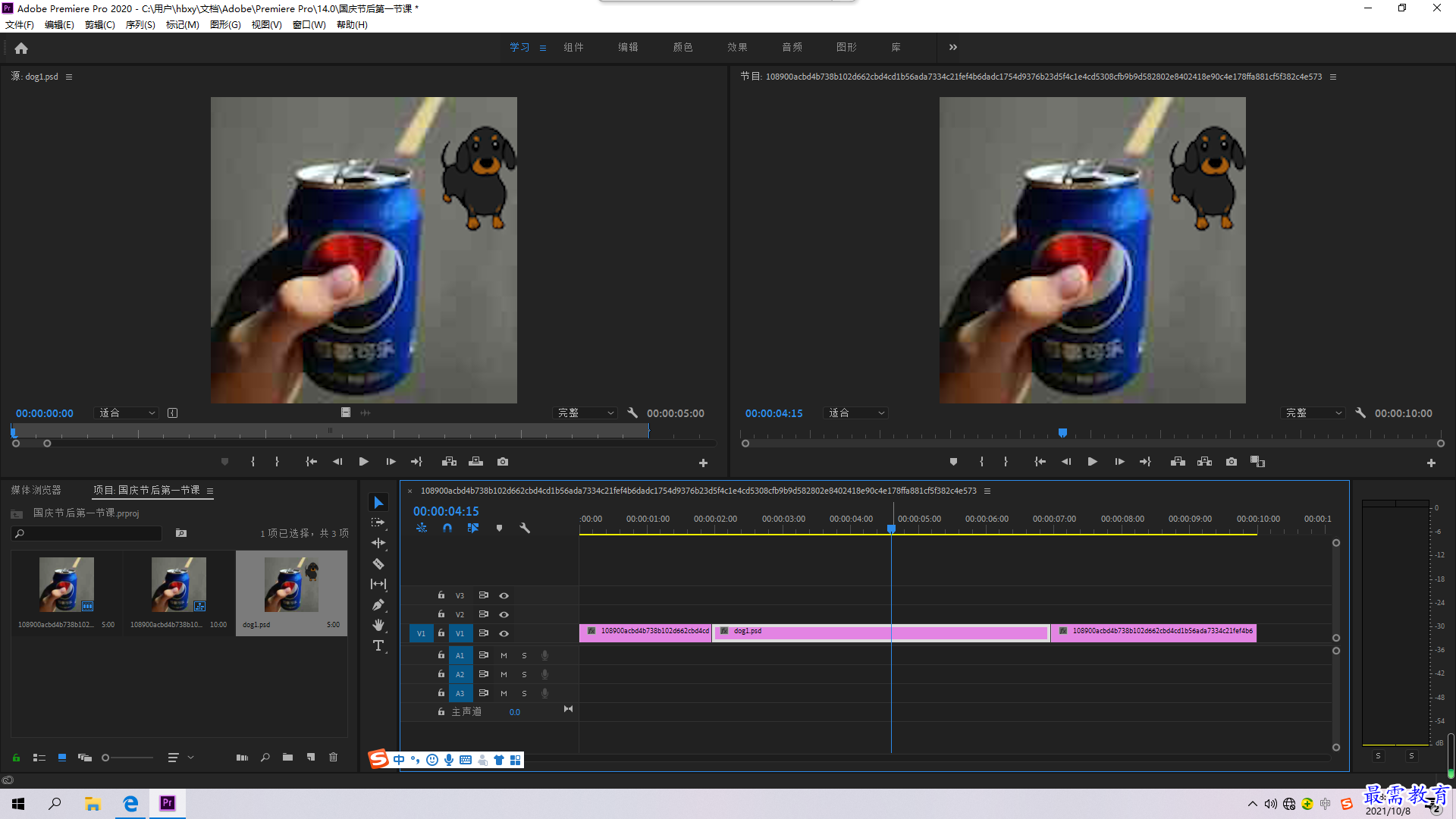The image size is (1456, 819).
Task: Toggle V1 track output eye
Action: 504,633
